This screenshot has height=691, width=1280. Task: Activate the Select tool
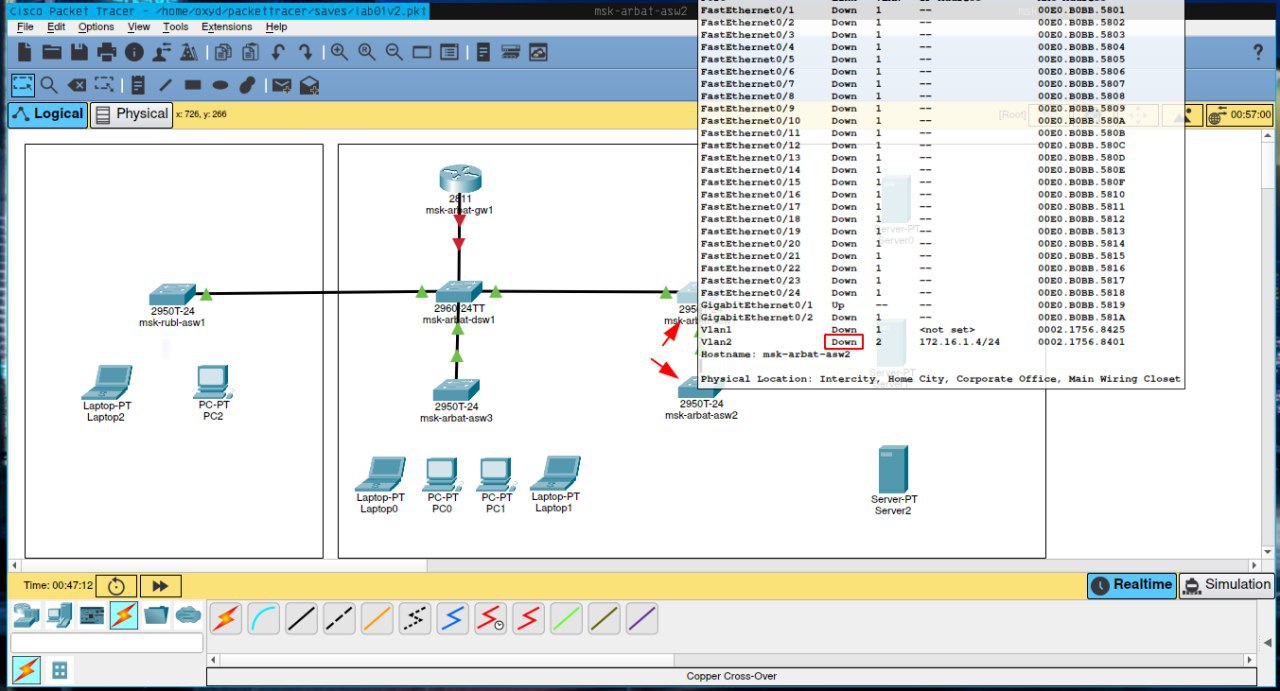pos(22,85)
